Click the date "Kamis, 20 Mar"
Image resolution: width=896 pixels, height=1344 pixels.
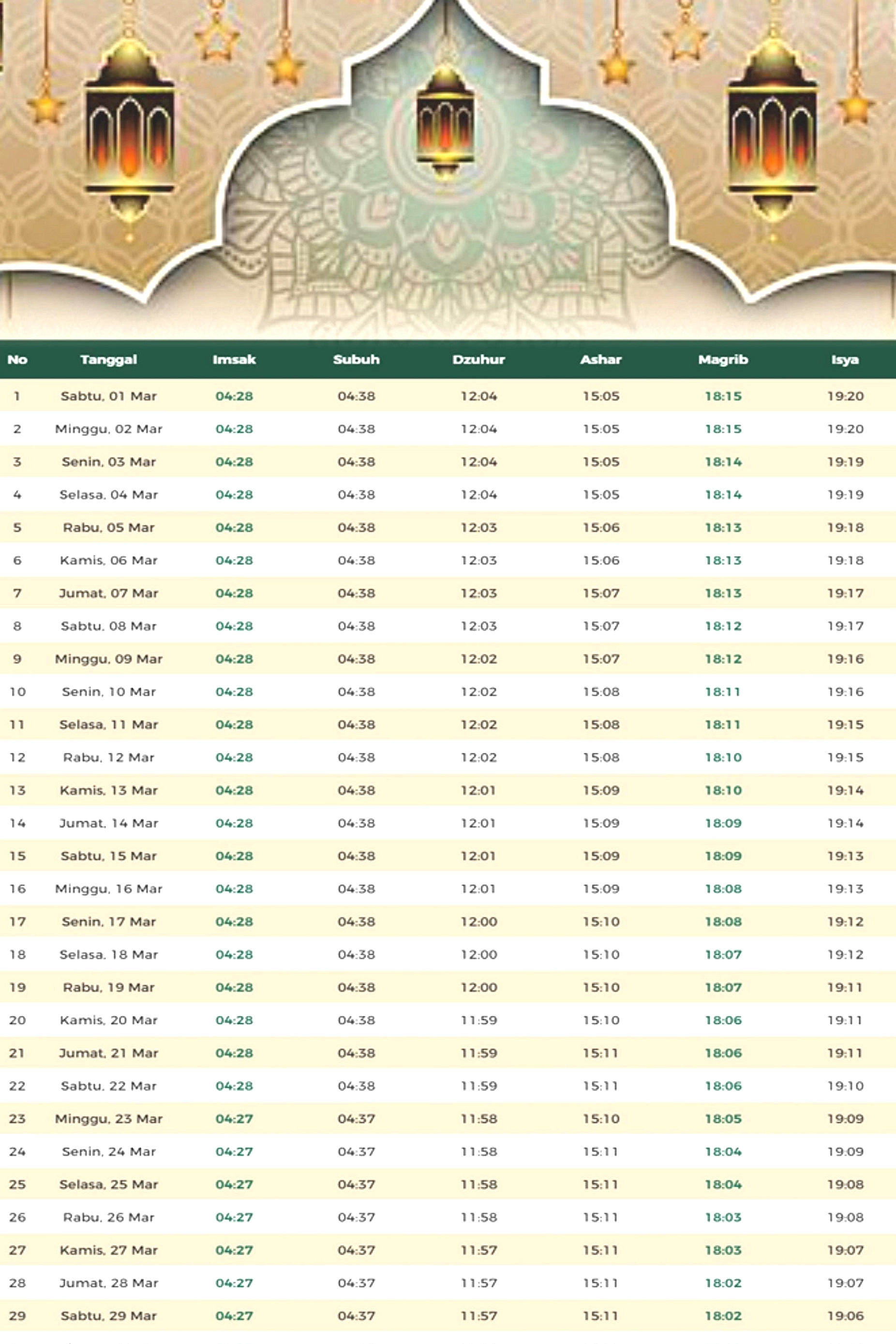click(108, 1020)
